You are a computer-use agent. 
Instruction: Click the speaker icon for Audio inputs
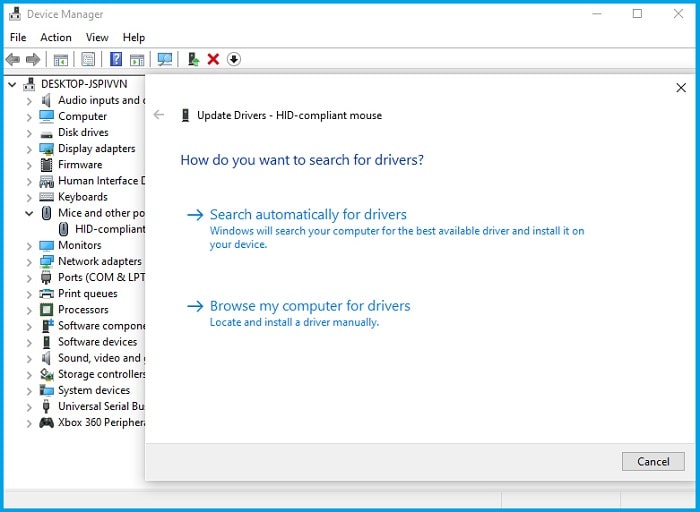point(46,100)
